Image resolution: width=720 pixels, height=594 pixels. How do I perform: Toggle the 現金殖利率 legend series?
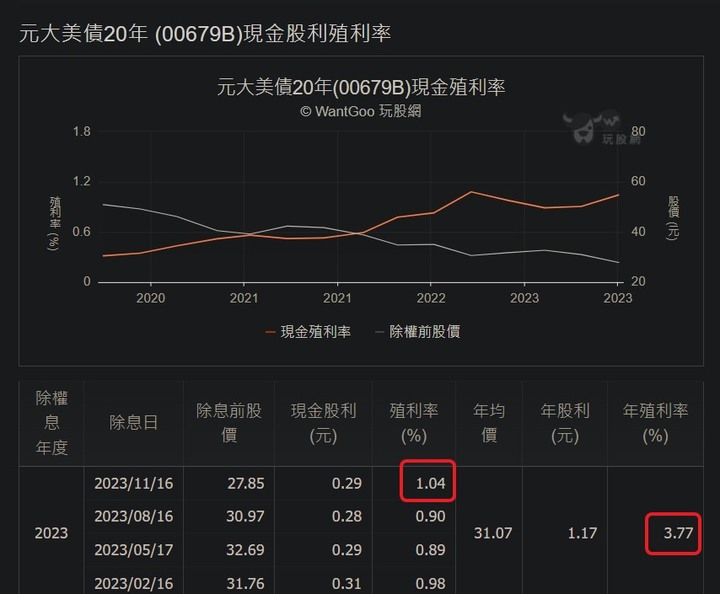point(308,331)
